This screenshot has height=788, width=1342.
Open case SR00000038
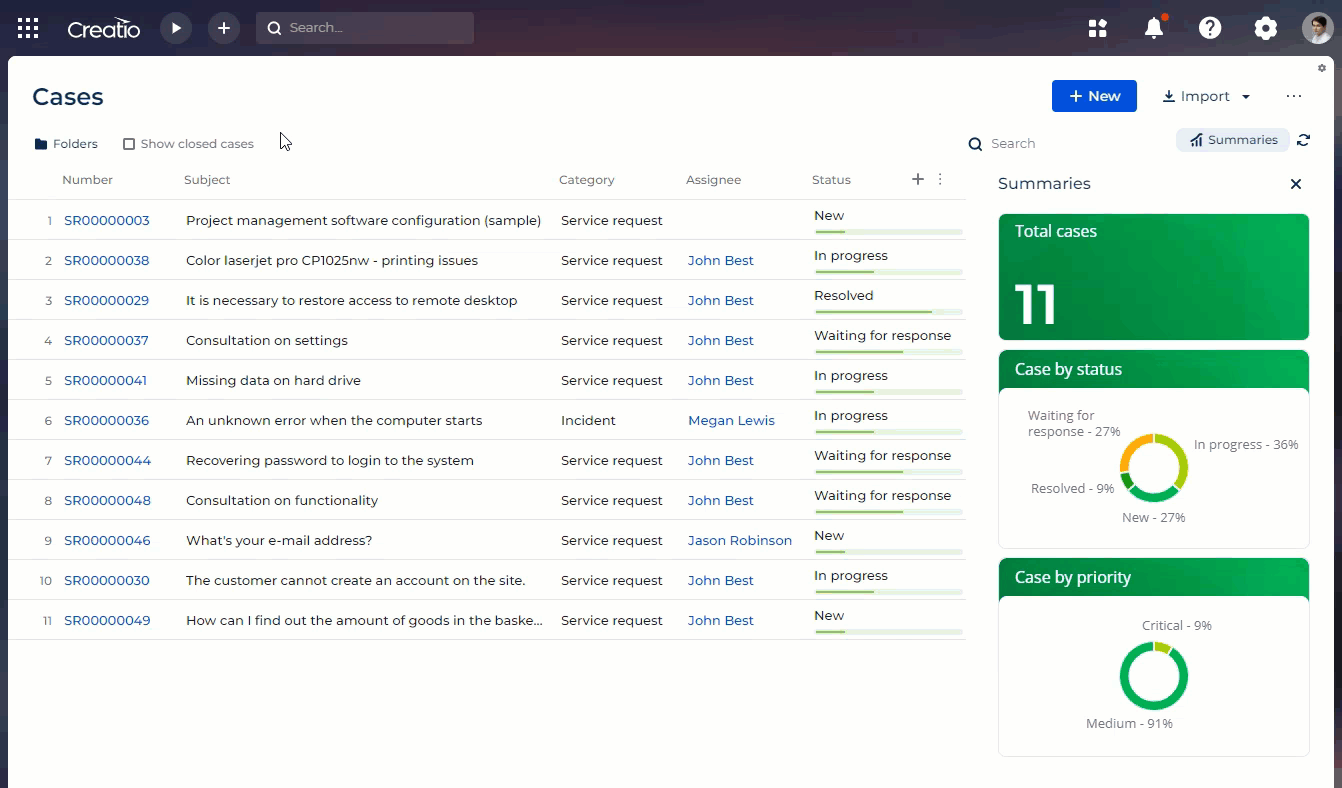tap(107, 260)
